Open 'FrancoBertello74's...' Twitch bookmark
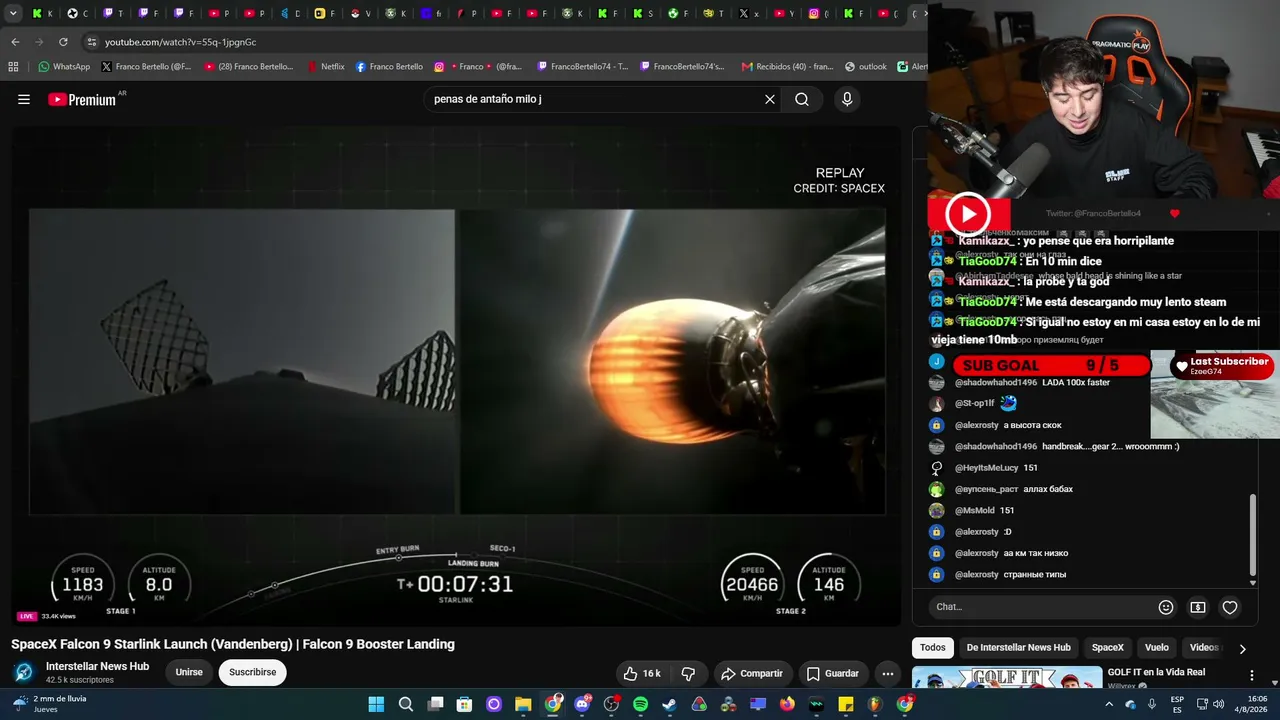This screenshot has height=720, width=1280. coord(681,67)
